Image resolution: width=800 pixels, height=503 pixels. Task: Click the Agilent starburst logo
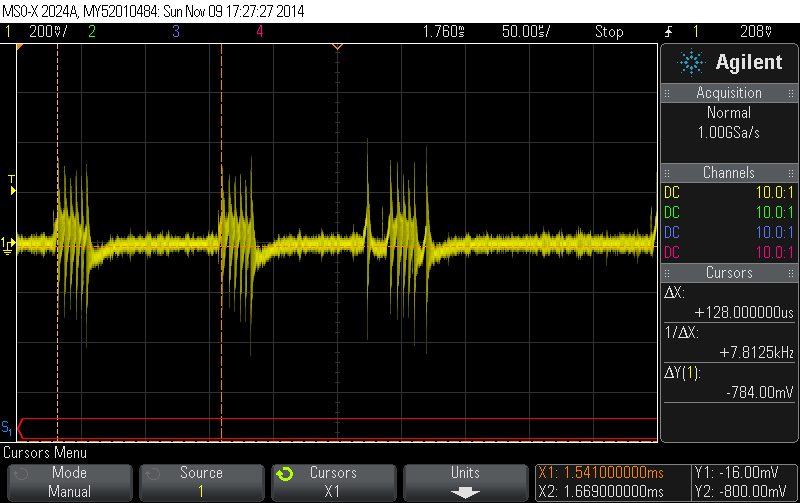pos(691,62)
